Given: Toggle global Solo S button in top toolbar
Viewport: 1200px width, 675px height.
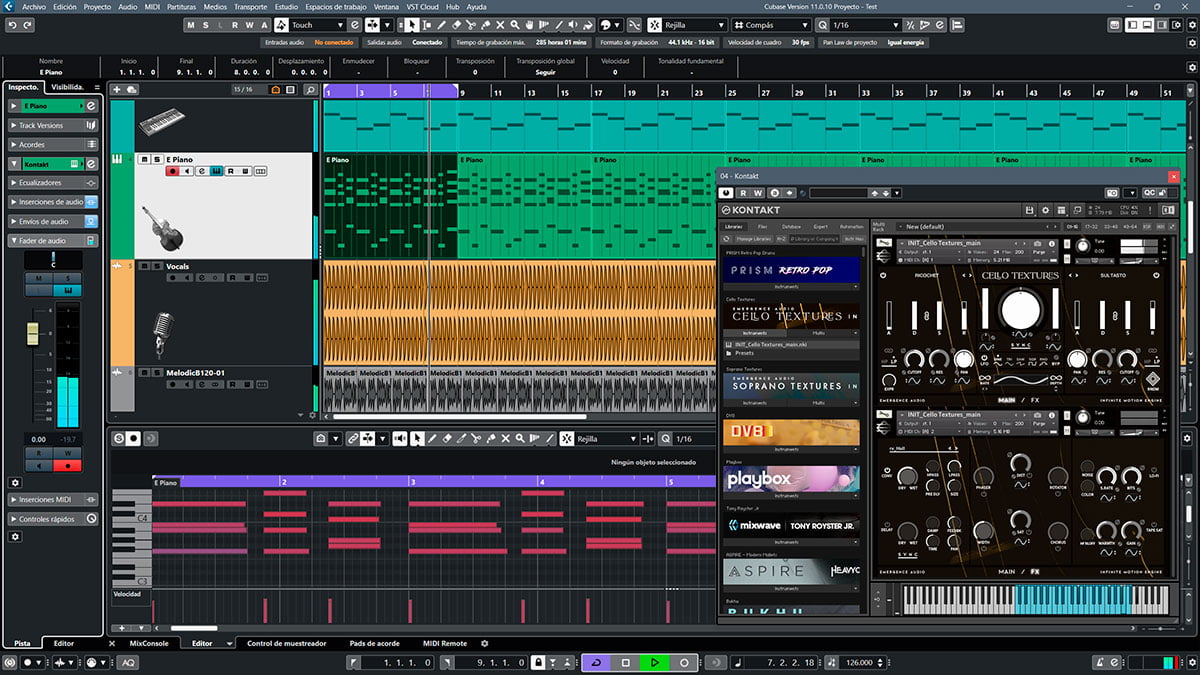Looking at the screenshot, I should (x=205, y=24).
